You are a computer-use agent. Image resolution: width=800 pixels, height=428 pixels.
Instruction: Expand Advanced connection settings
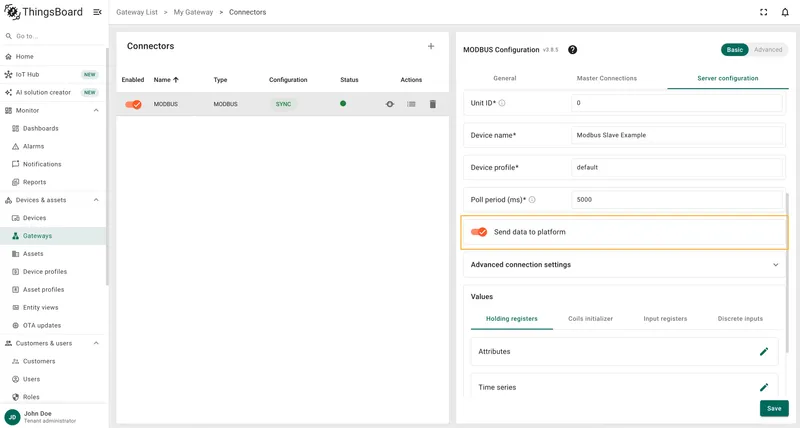(624, 265)
